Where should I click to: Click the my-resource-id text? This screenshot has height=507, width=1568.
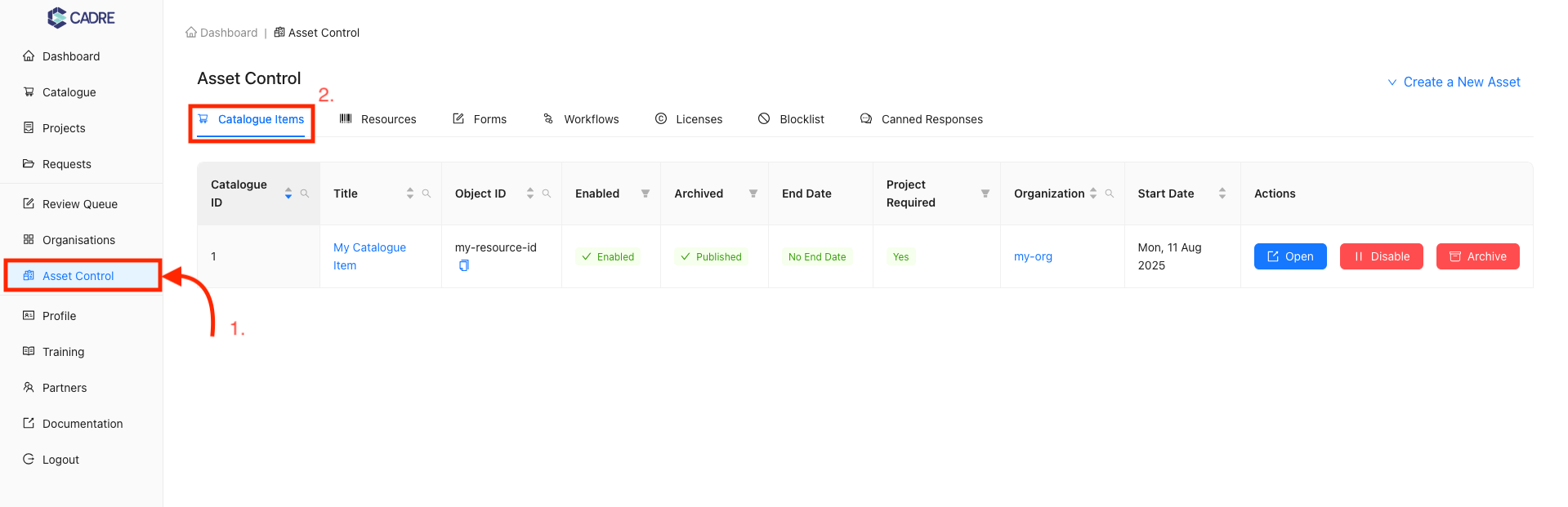[496, 247]
